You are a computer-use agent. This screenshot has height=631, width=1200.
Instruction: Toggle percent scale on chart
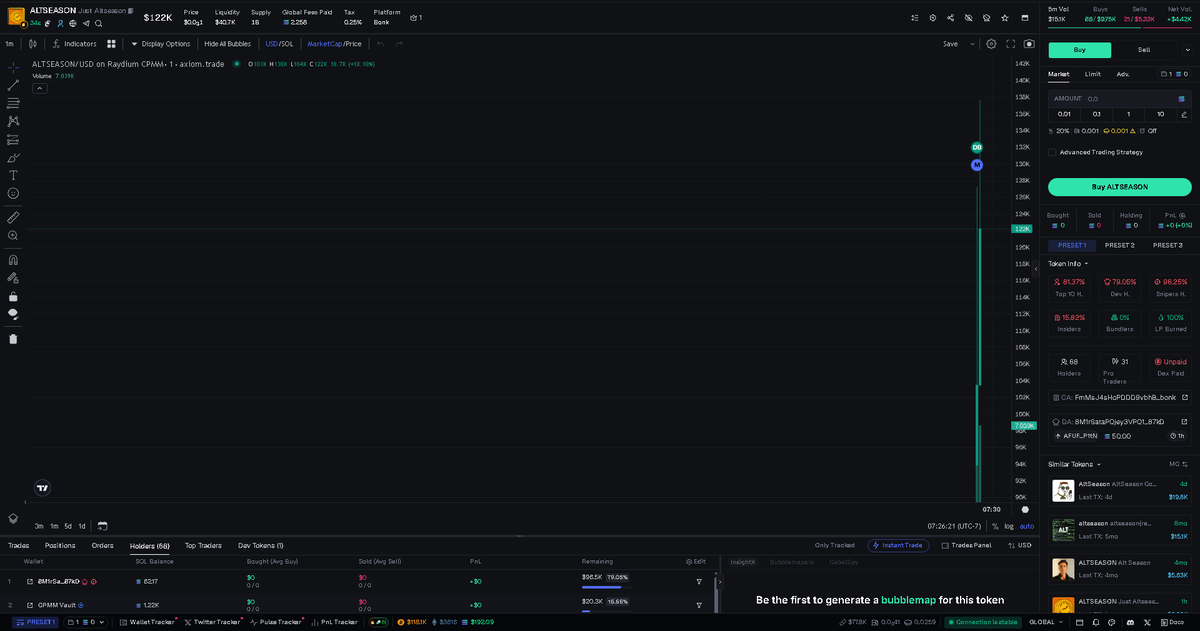point(995,526)
